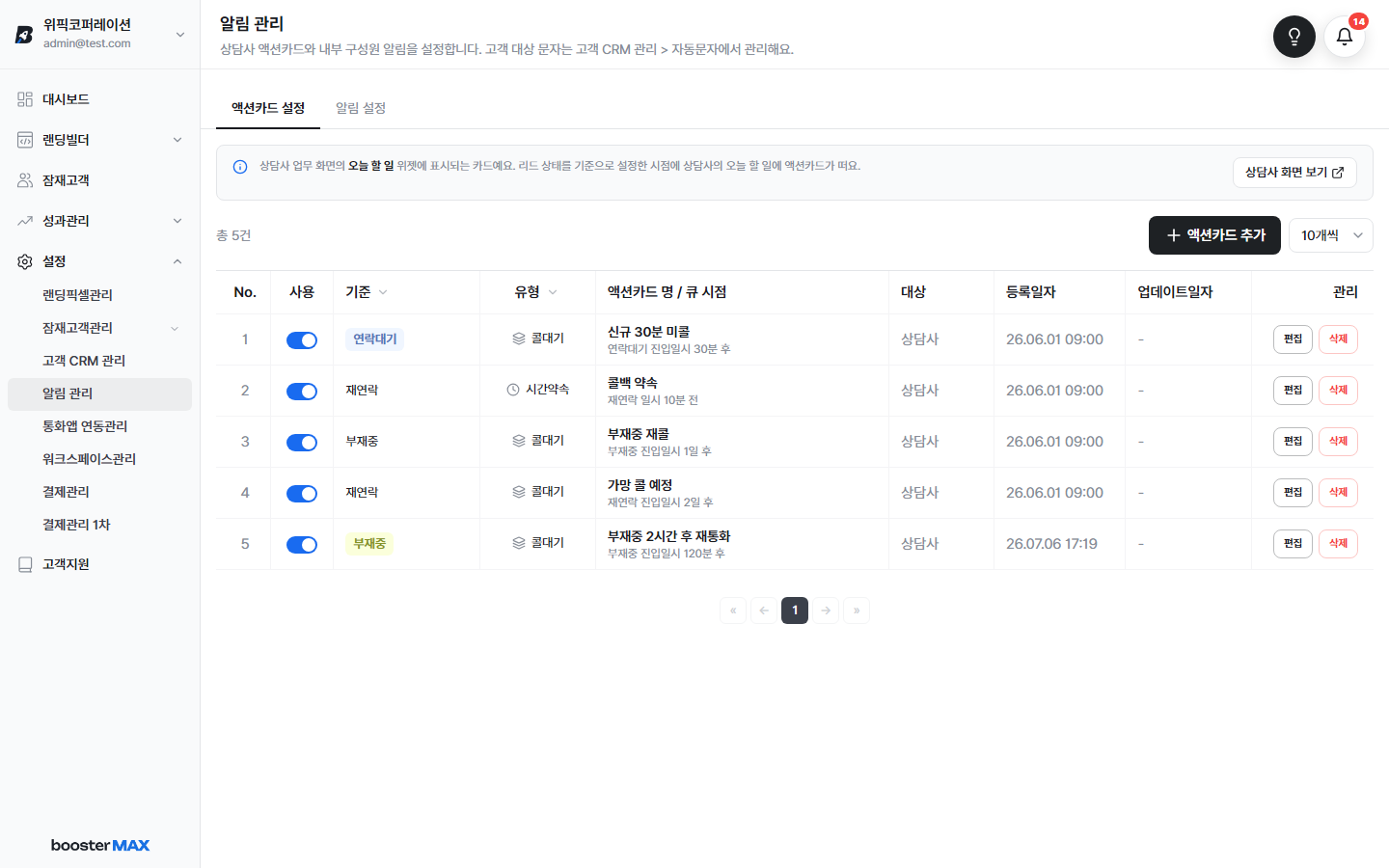This screenshot has height=868, width=1389.
Task: Click the boosterMAX footer logo
Action: coord(100,846)
